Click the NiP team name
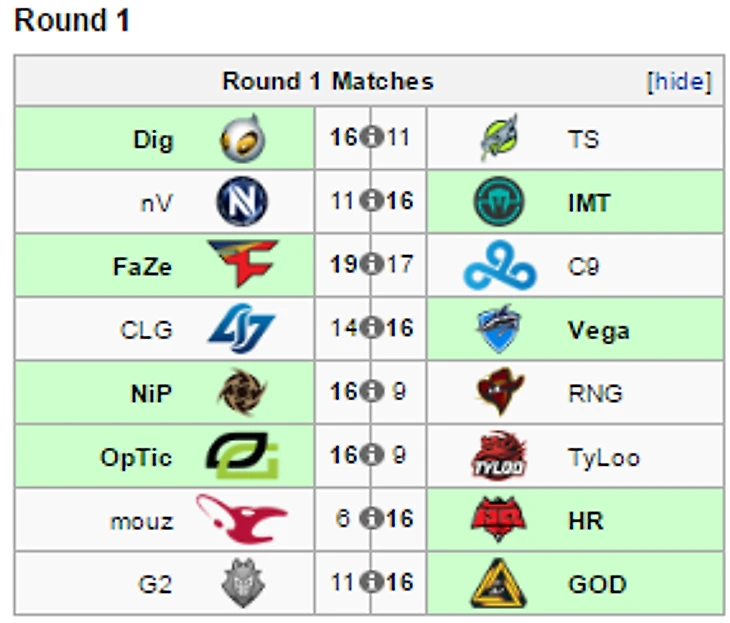 (x=151, y=393)
